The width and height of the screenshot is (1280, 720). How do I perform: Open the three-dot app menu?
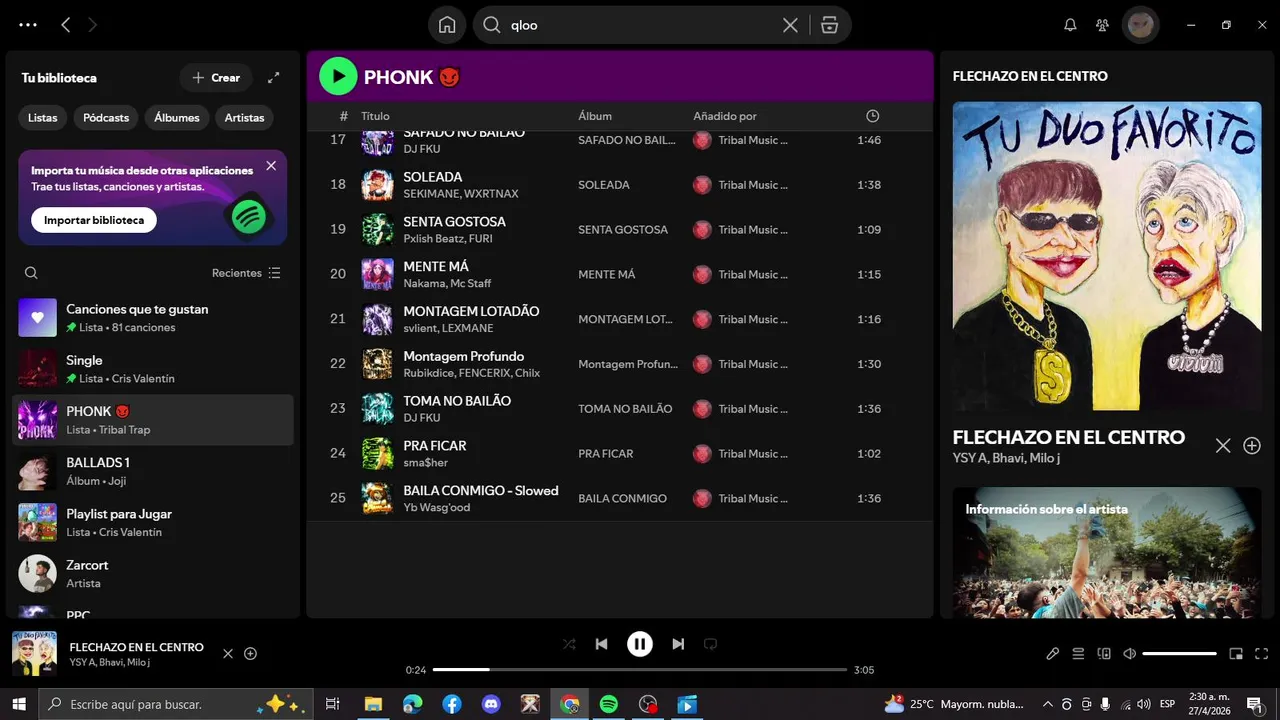pos(28,25)
